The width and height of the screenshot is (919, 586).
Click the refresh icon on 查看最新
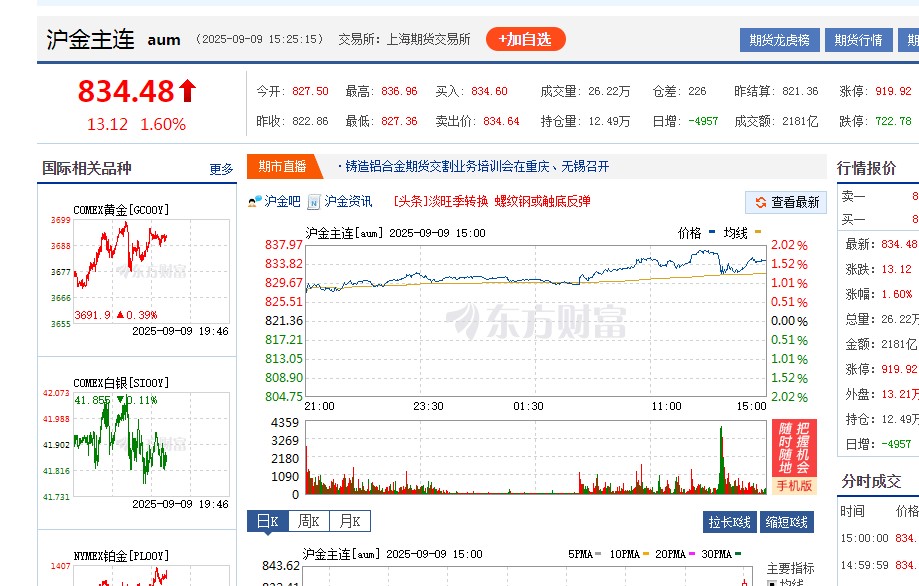pyautogui.click(x=761, y=202)
